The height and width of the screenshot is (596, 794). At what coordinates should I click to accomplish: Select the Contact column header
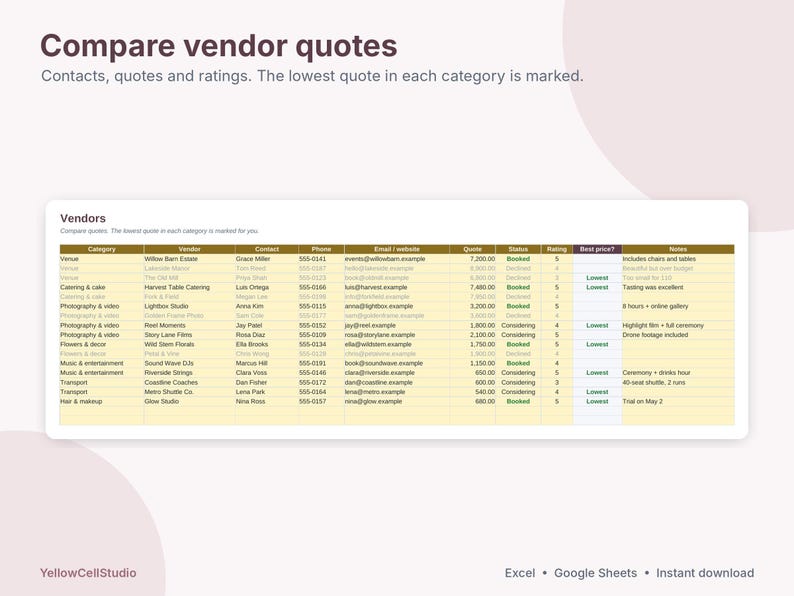point(267,249)
